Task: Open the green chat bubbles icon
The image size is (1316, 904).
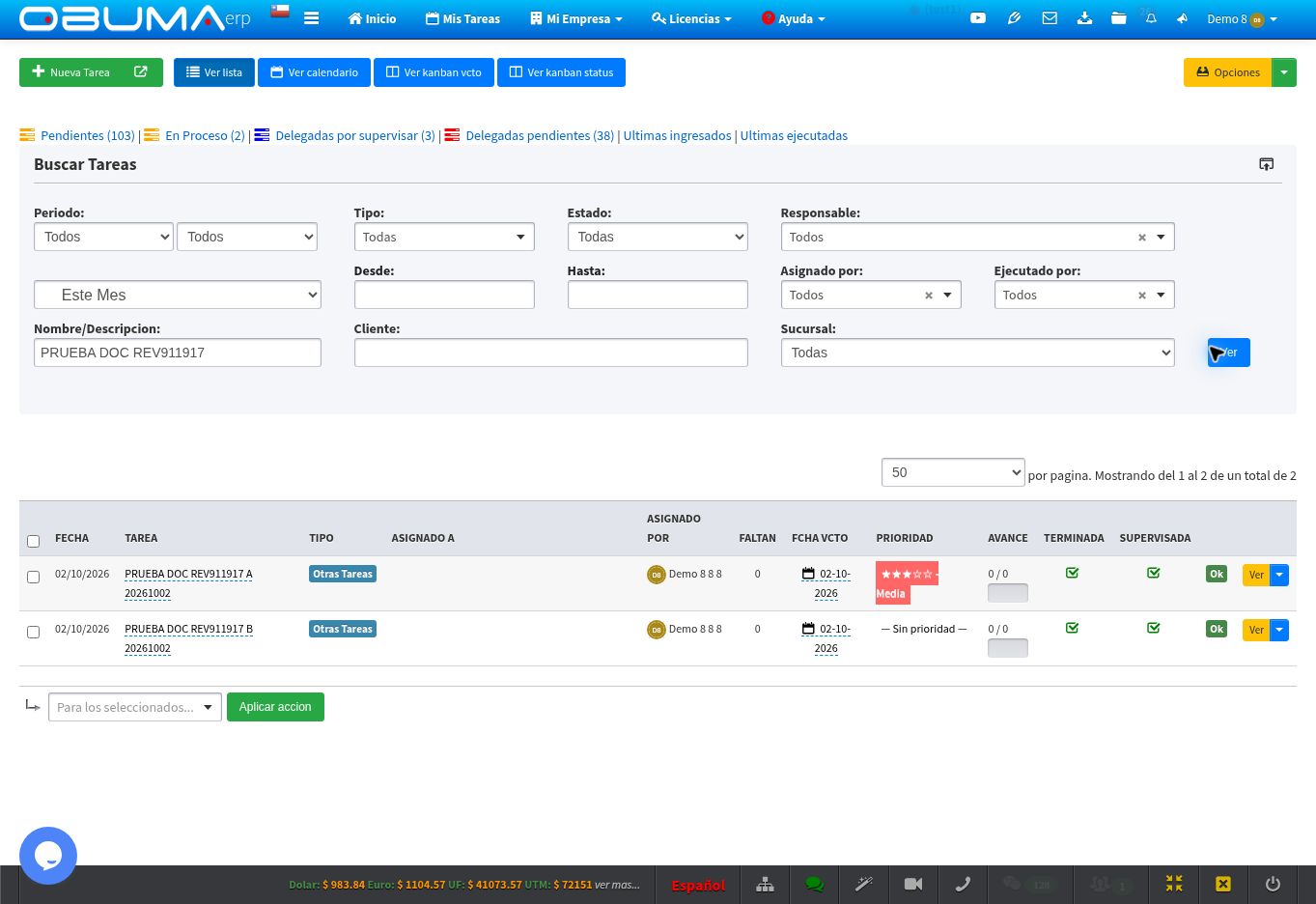Action: 814,885
